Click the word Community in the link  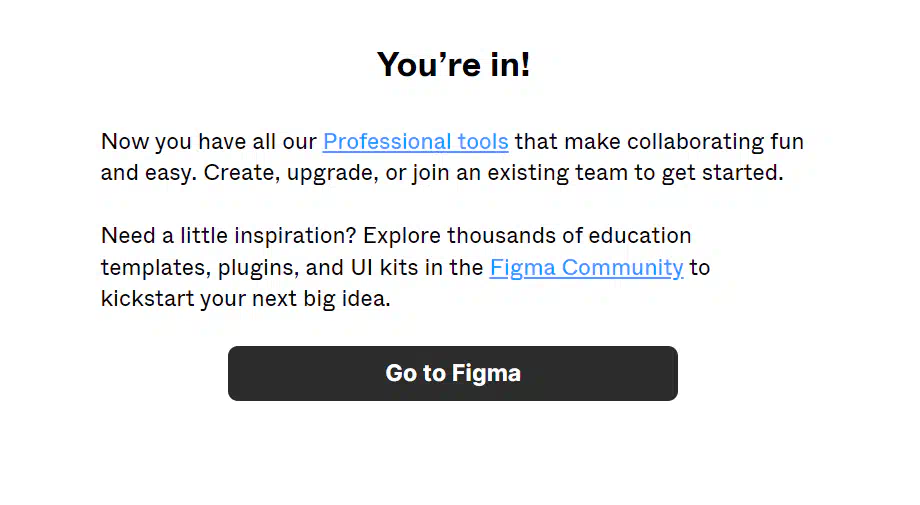tap(623, 268)
